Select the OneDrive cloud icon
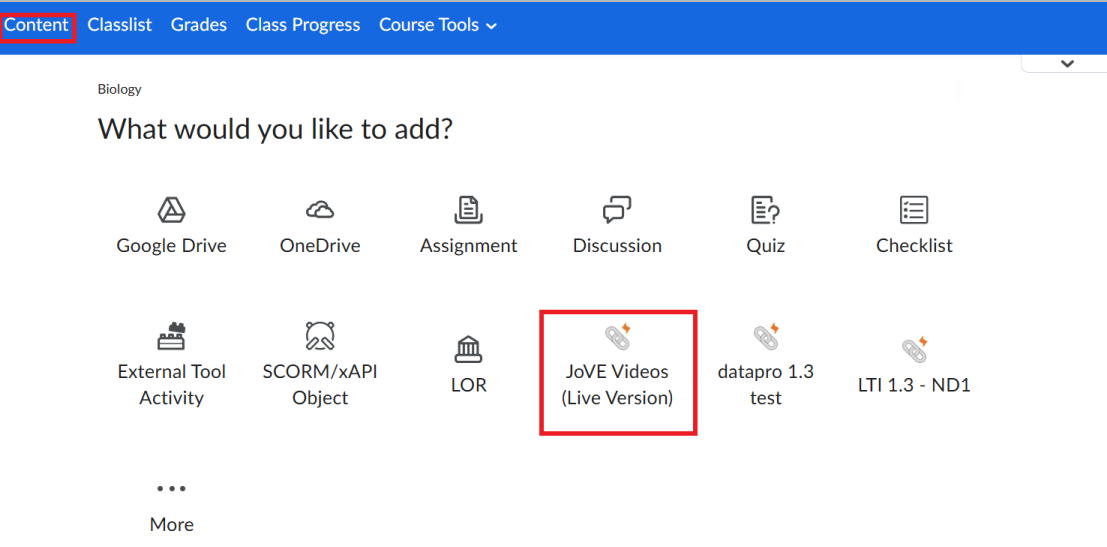 [x=320, y=210]
